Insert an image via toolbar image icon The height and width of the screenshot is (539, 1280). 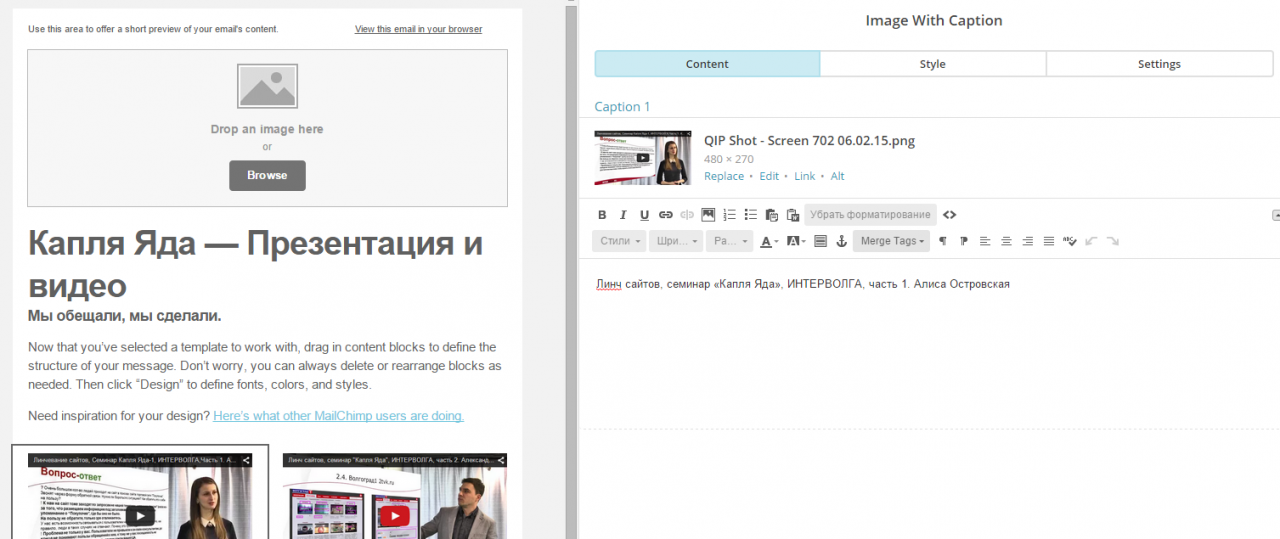click(708, 215)
